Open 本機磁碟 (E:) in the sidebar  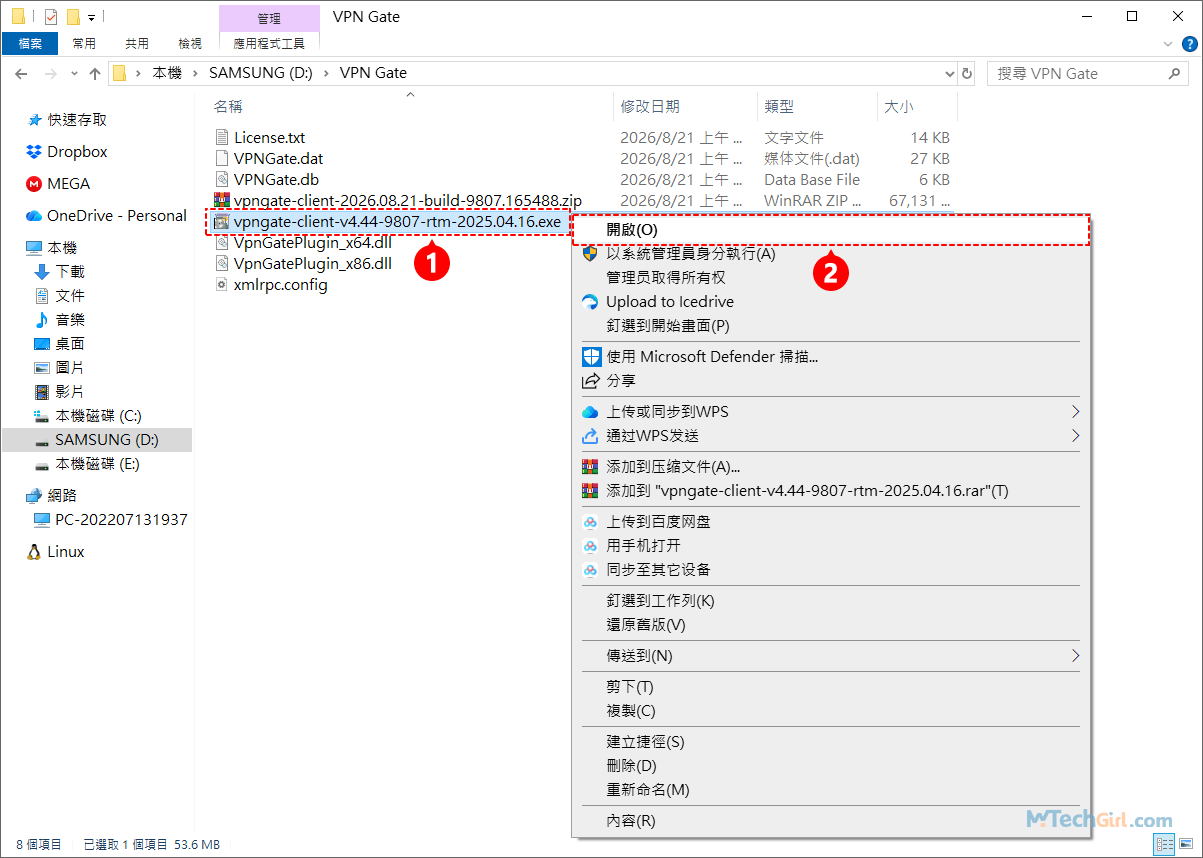click(98, 463)
